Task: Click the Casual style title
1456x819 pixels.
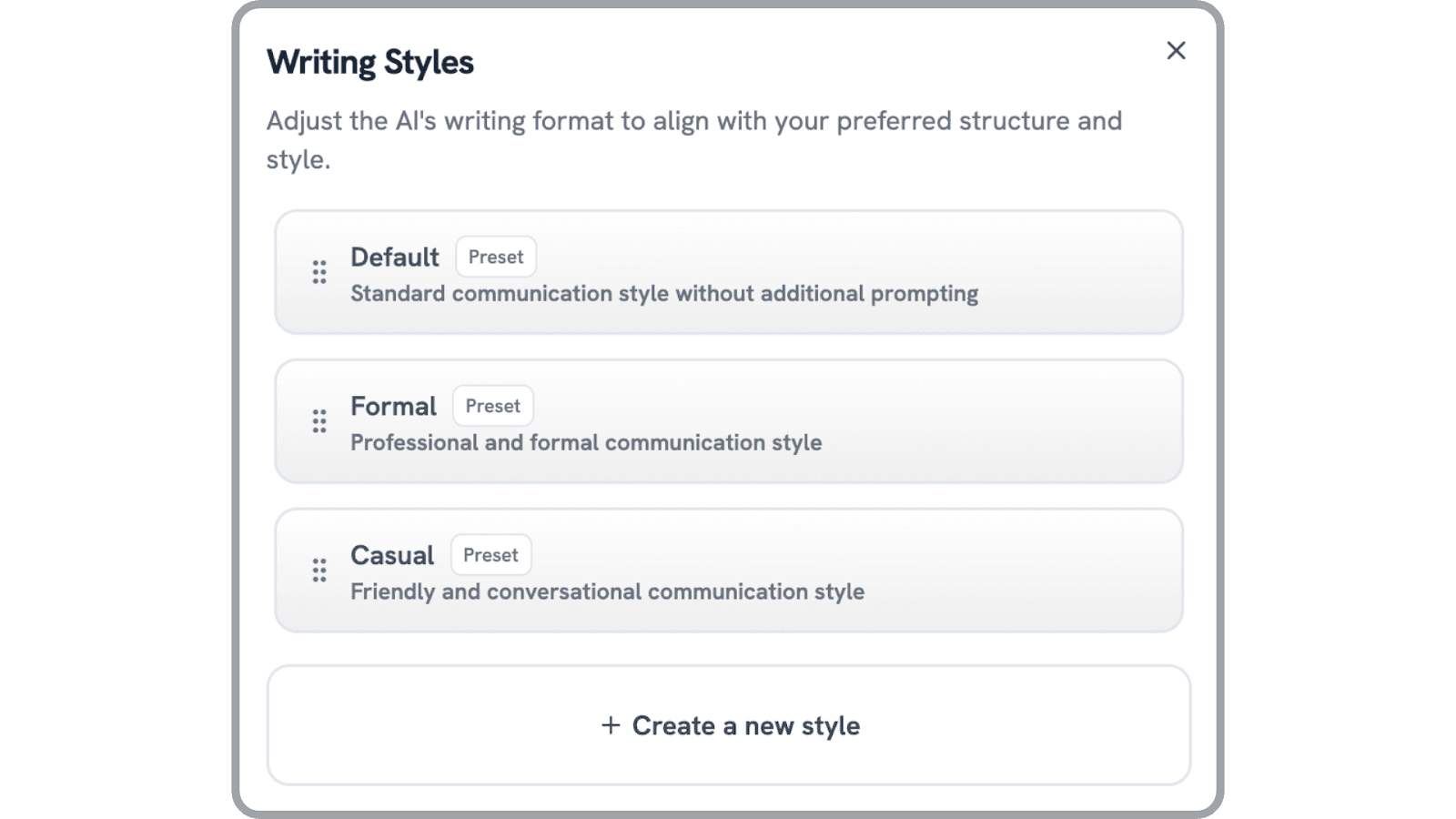Action: point(392,555)
